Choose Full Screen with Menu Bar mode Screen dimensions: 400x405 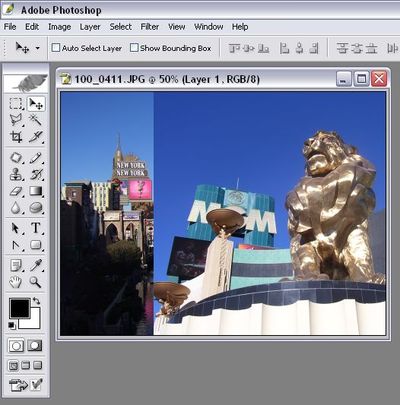click(x=26, y=366)
